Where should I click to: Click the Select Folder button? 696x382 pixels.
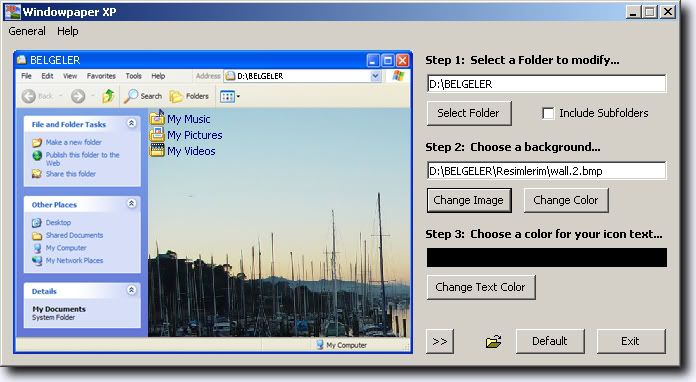tap(469, 113)
